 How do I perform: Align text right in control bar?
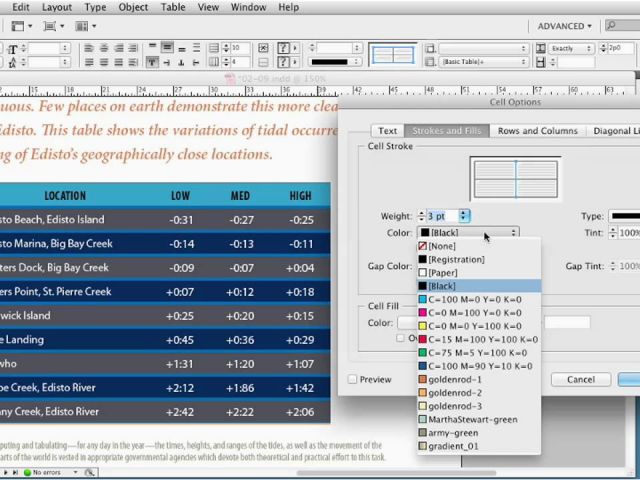coord(118,49)
